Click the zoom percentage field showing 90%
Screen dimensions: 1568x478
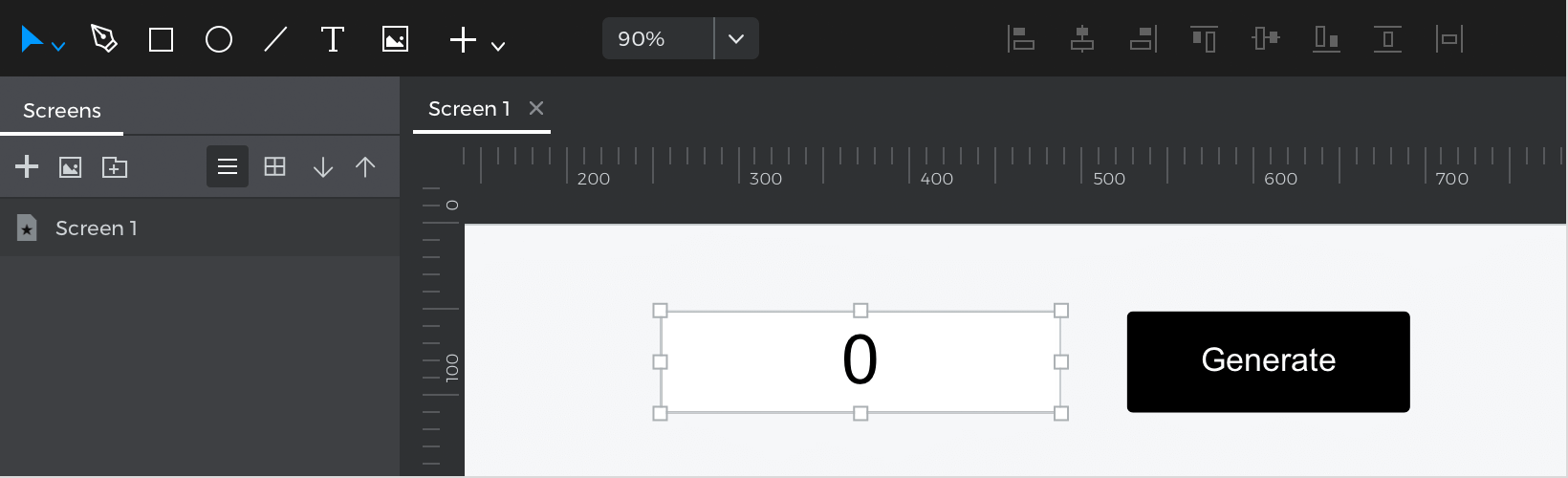(658, 39)
